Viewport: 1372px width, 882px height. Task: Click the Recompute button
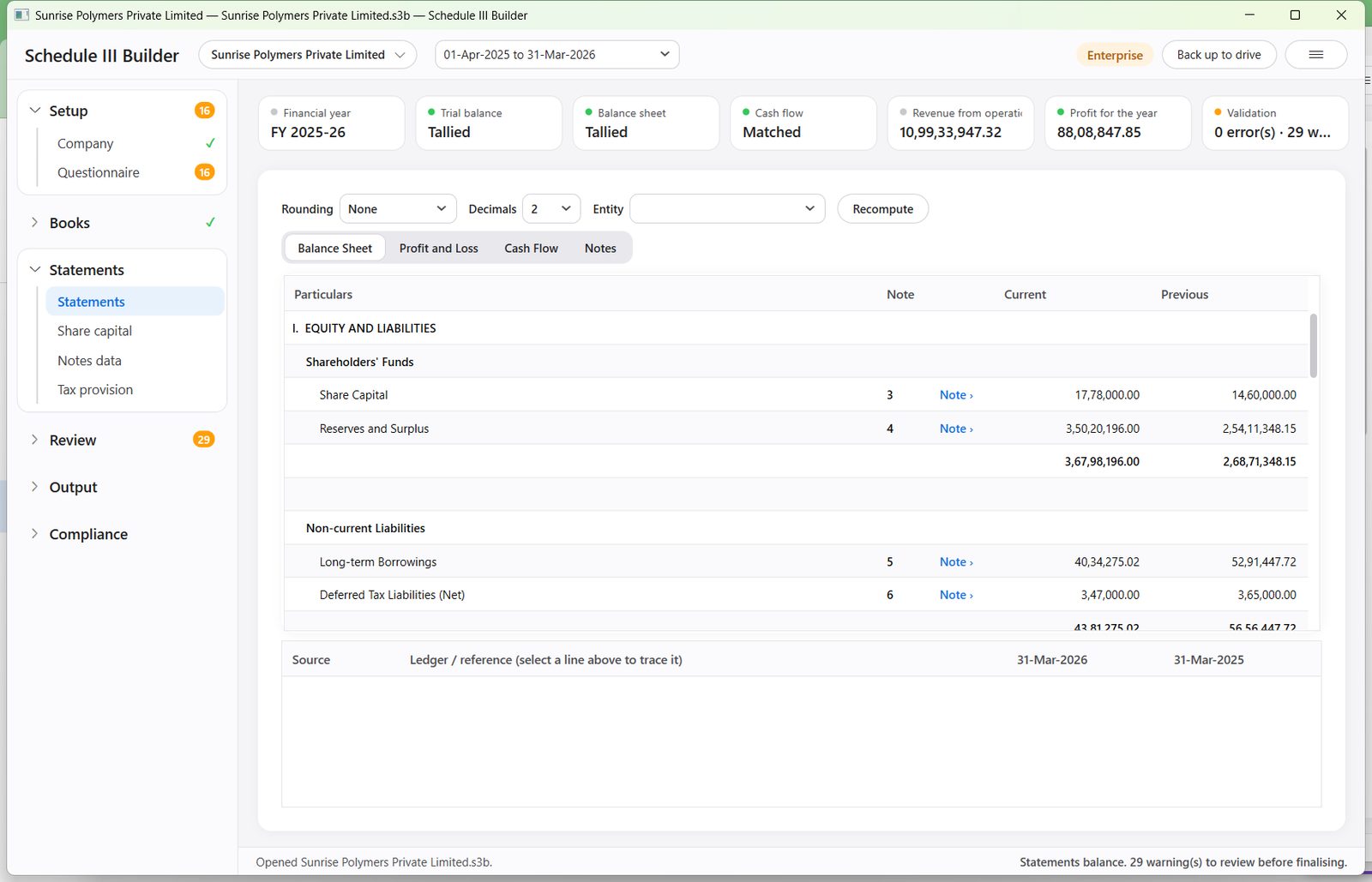(x=882, y=209)
